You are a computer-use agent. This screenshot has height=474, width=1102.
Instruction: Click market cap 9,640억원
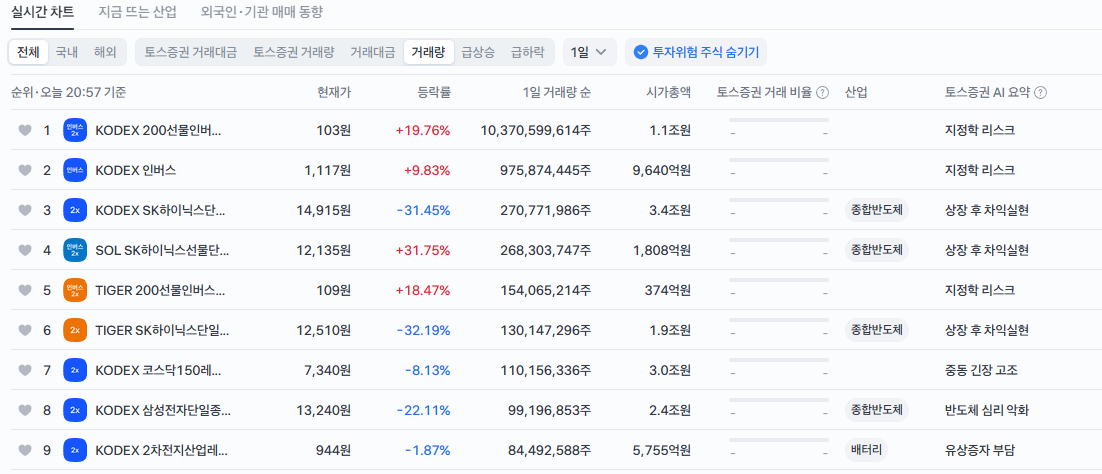[661, 170]
